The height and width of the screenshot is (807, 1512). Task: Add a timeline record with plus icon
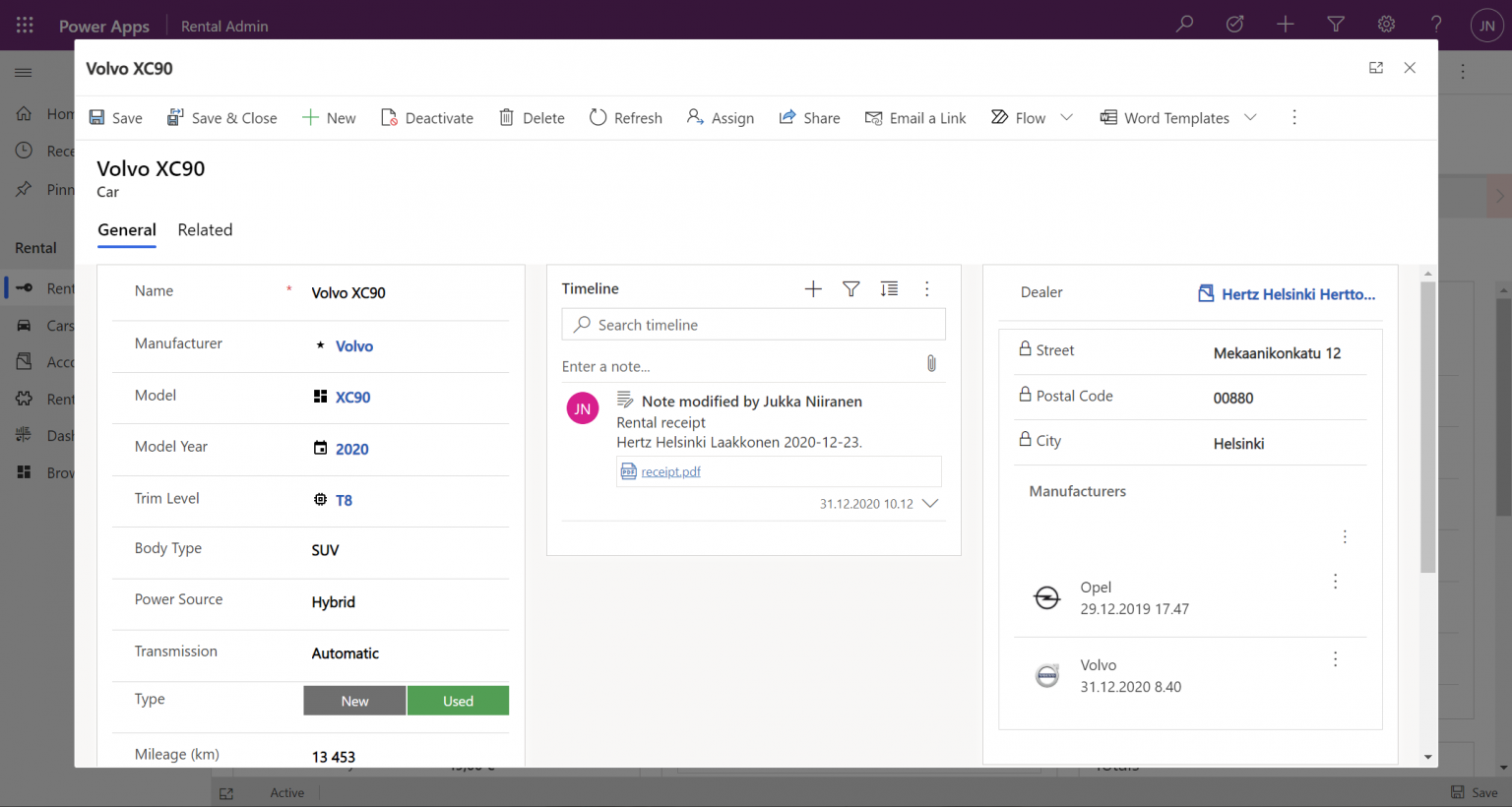[813, 288]
